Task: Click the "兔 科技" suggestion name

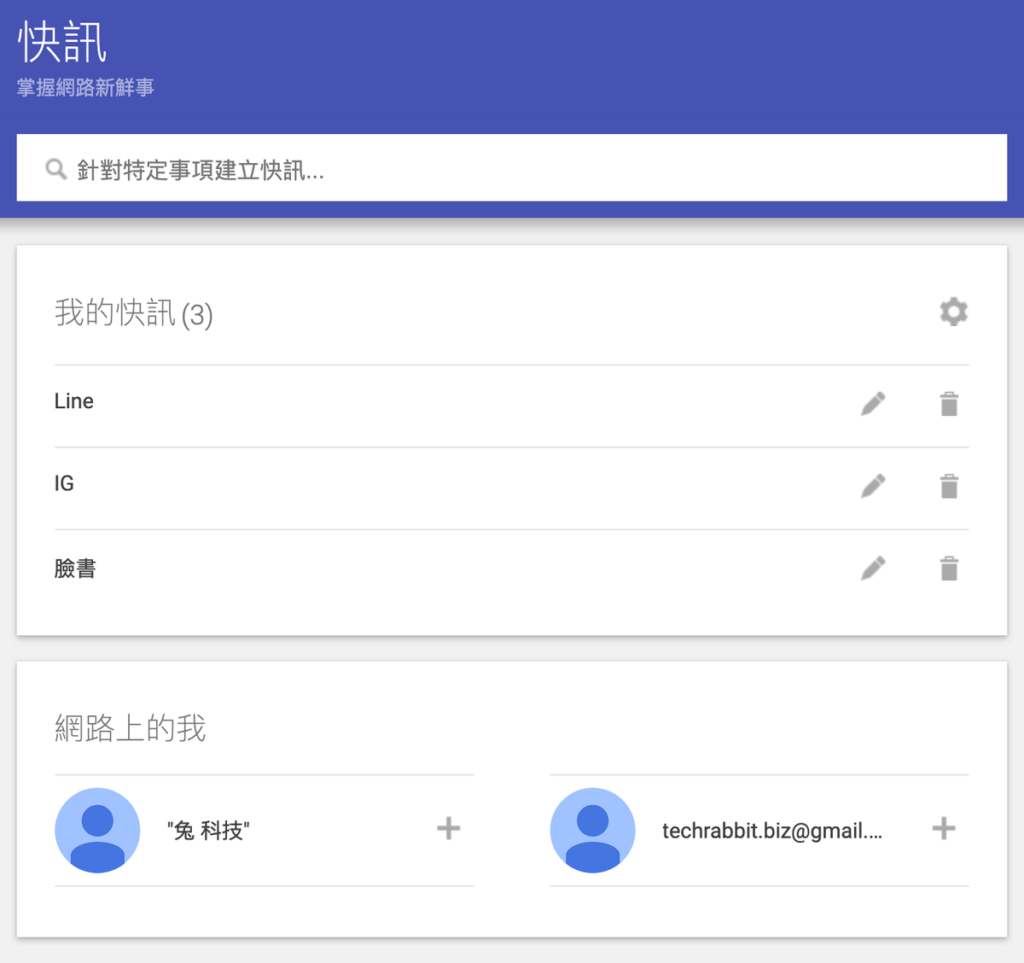Action: coord(208,830)
